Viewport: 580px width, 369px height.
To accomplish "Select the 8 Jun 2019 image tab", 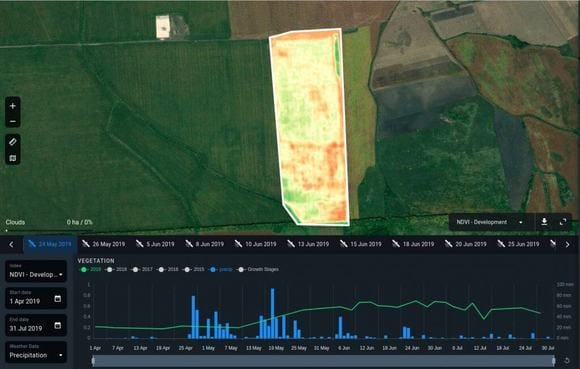I will click(205, 244).
